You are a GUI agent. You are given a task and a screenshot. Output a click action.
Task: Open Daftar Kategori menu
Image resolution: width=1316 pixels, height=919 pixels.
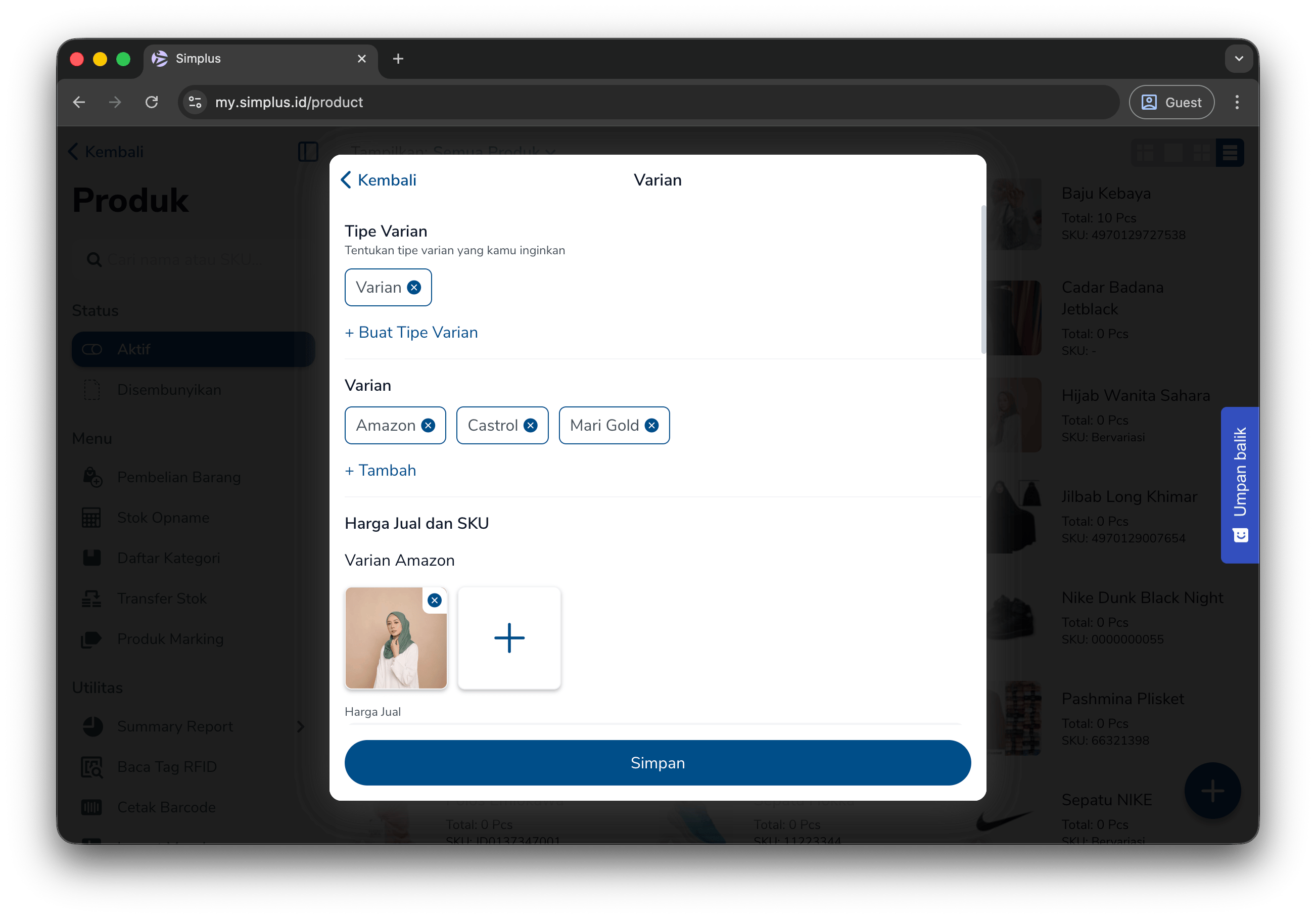click(x=193, y=558)
